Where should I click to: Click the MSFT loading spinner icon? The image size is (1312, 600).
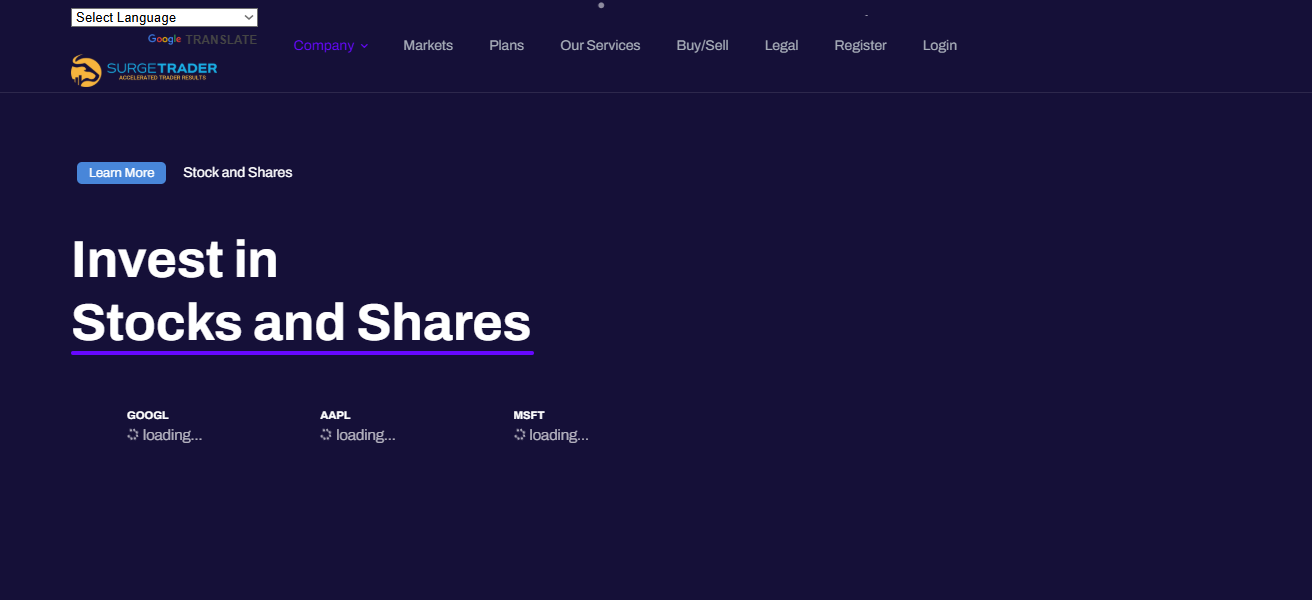pos(517,434)
